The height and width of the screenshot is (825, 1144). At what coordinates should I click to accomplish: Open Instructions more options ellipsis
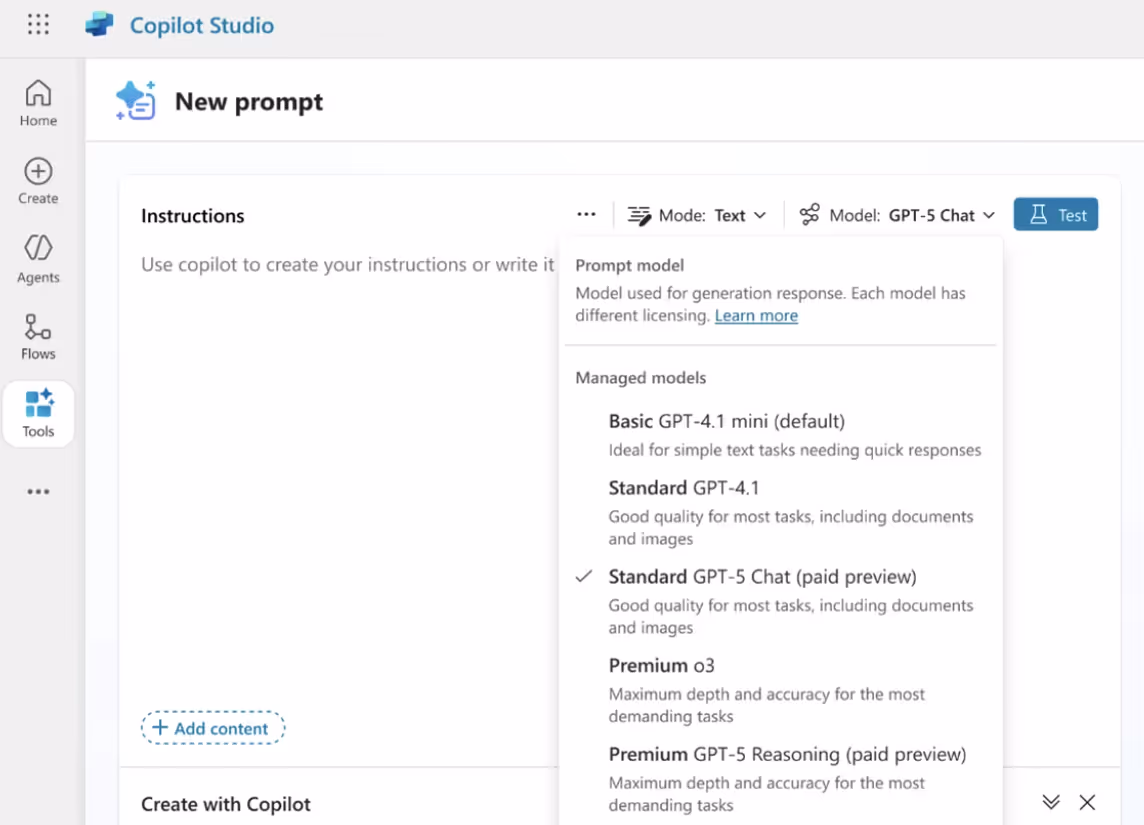click(586, 214)
